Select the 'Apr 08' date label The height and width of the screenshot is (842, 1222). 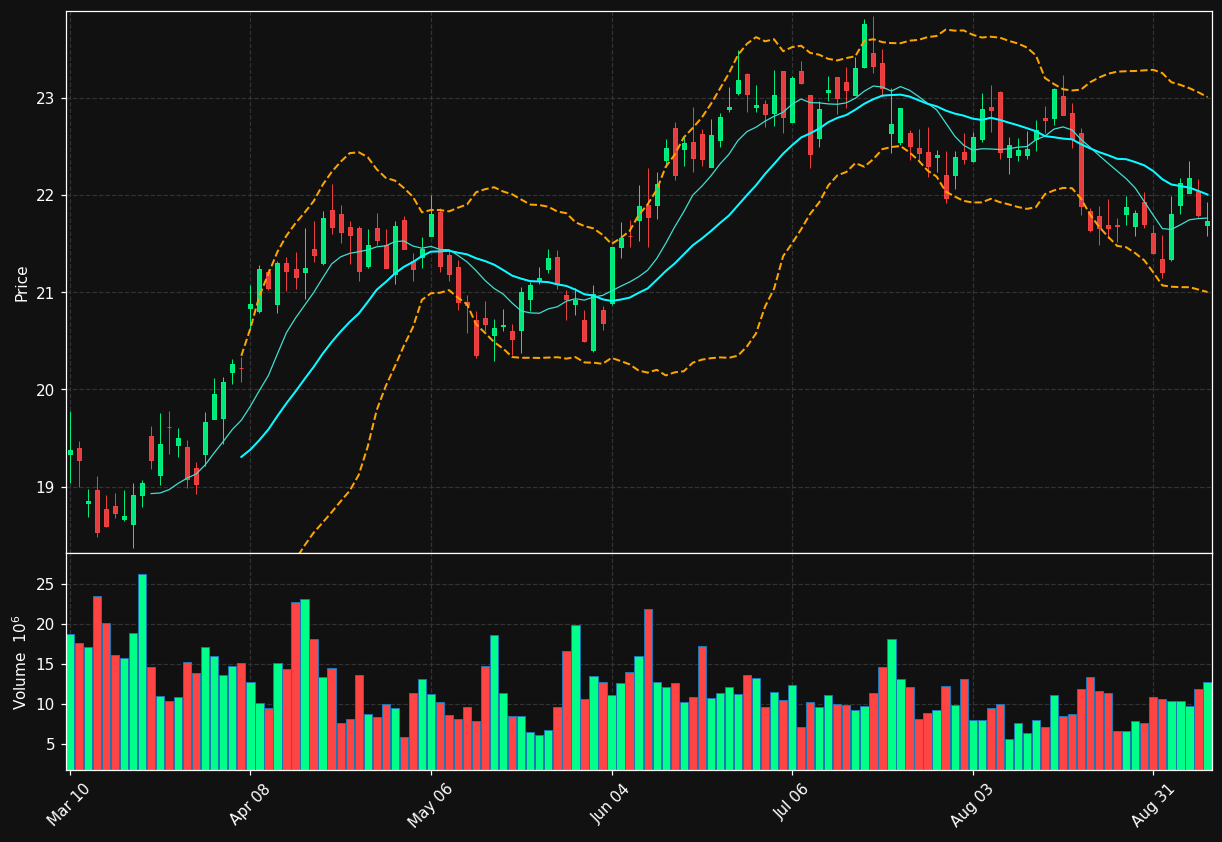(x=249, y=804)
